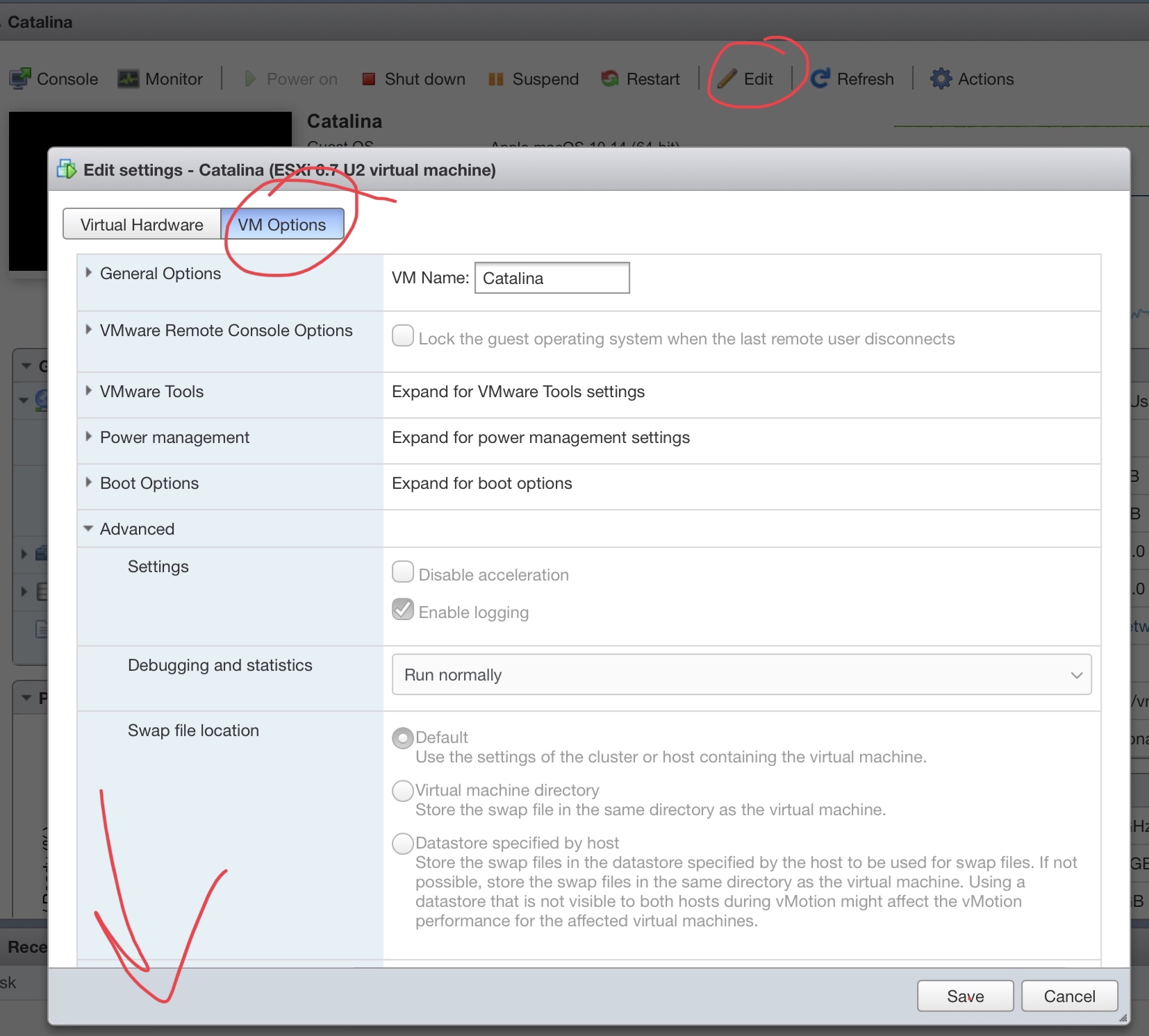This screenshot has height=1036, width=1149.
Task: Click the Restart icon in toolbar
Action: [x=610, y=78]
